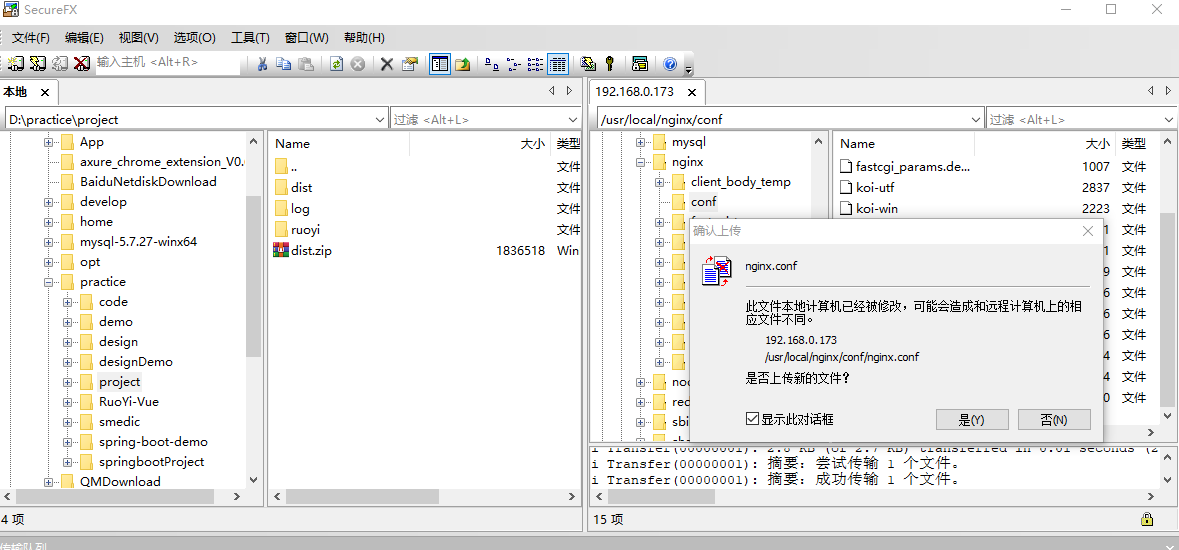
Task: Expand the client_body_temp remote folder
Action: 659,182
